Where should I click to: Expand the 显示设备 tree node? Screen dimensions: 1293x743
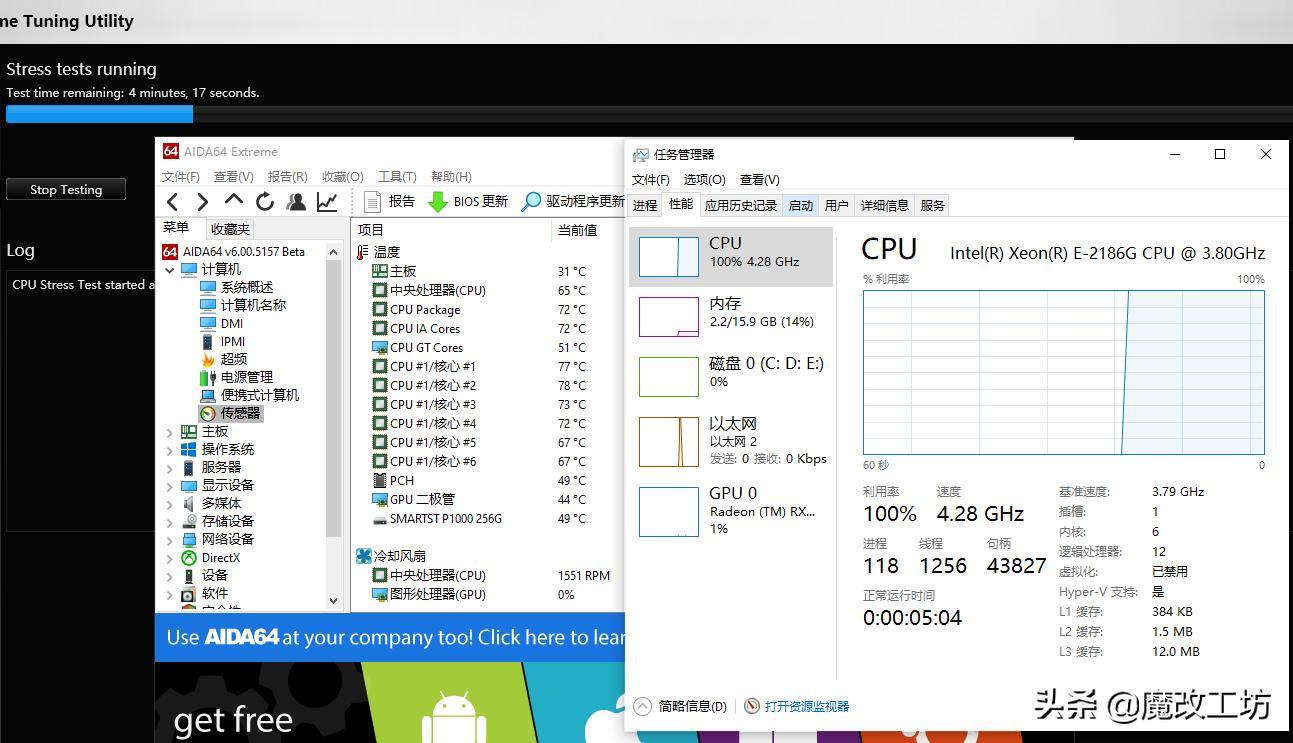pyautogui.click(x=169, y=486)
